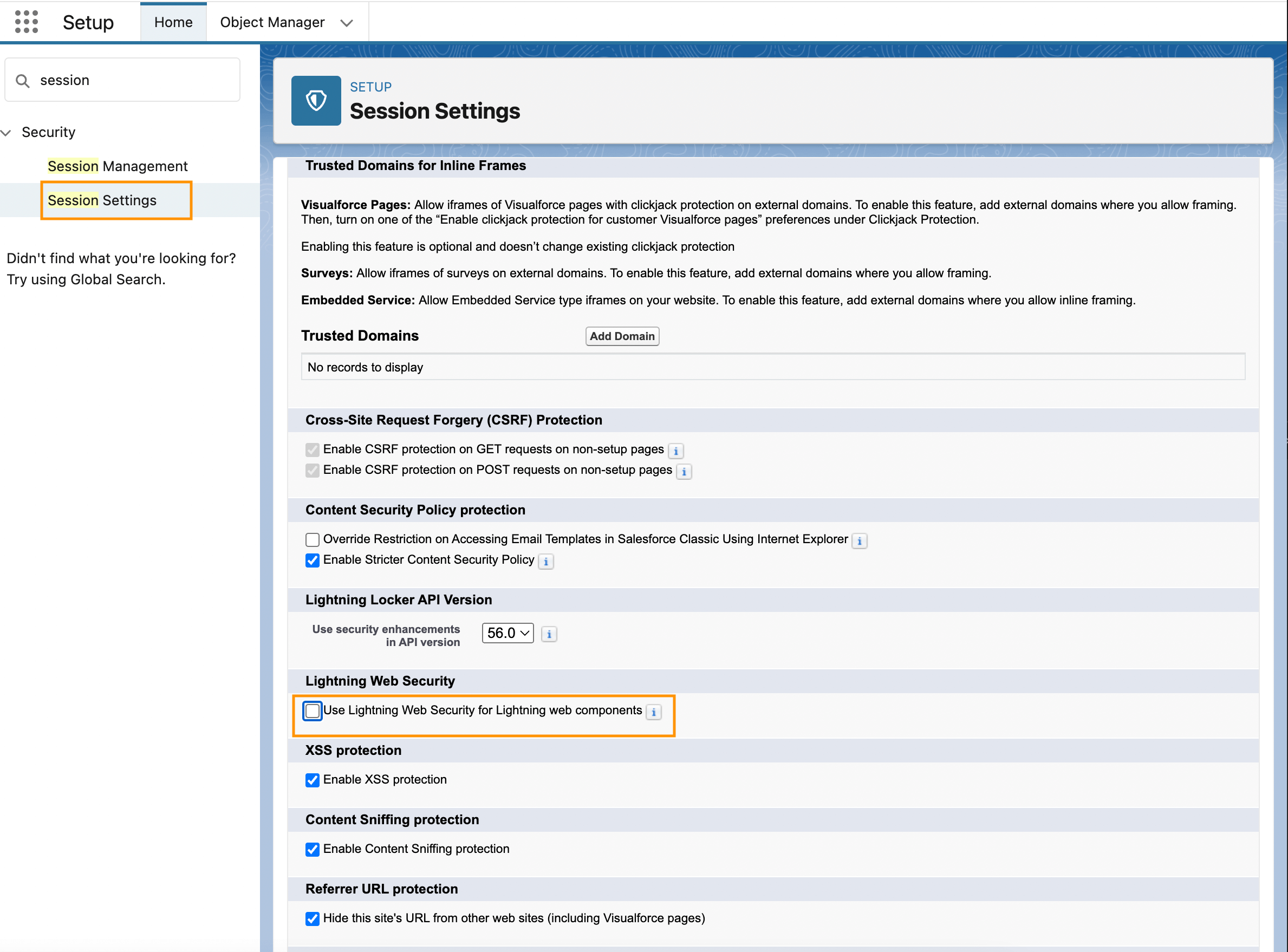Click the Add Domain button

622,336
